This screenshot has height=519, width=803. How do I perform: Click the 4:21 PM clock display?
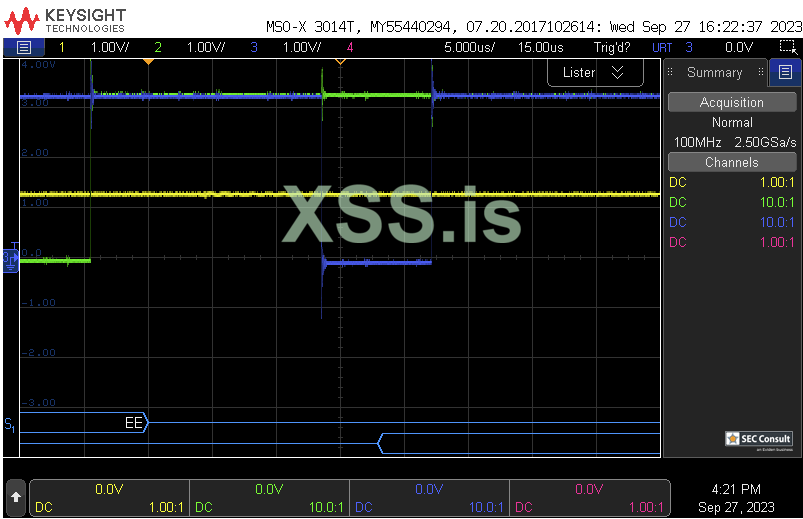tap(736, 489)
